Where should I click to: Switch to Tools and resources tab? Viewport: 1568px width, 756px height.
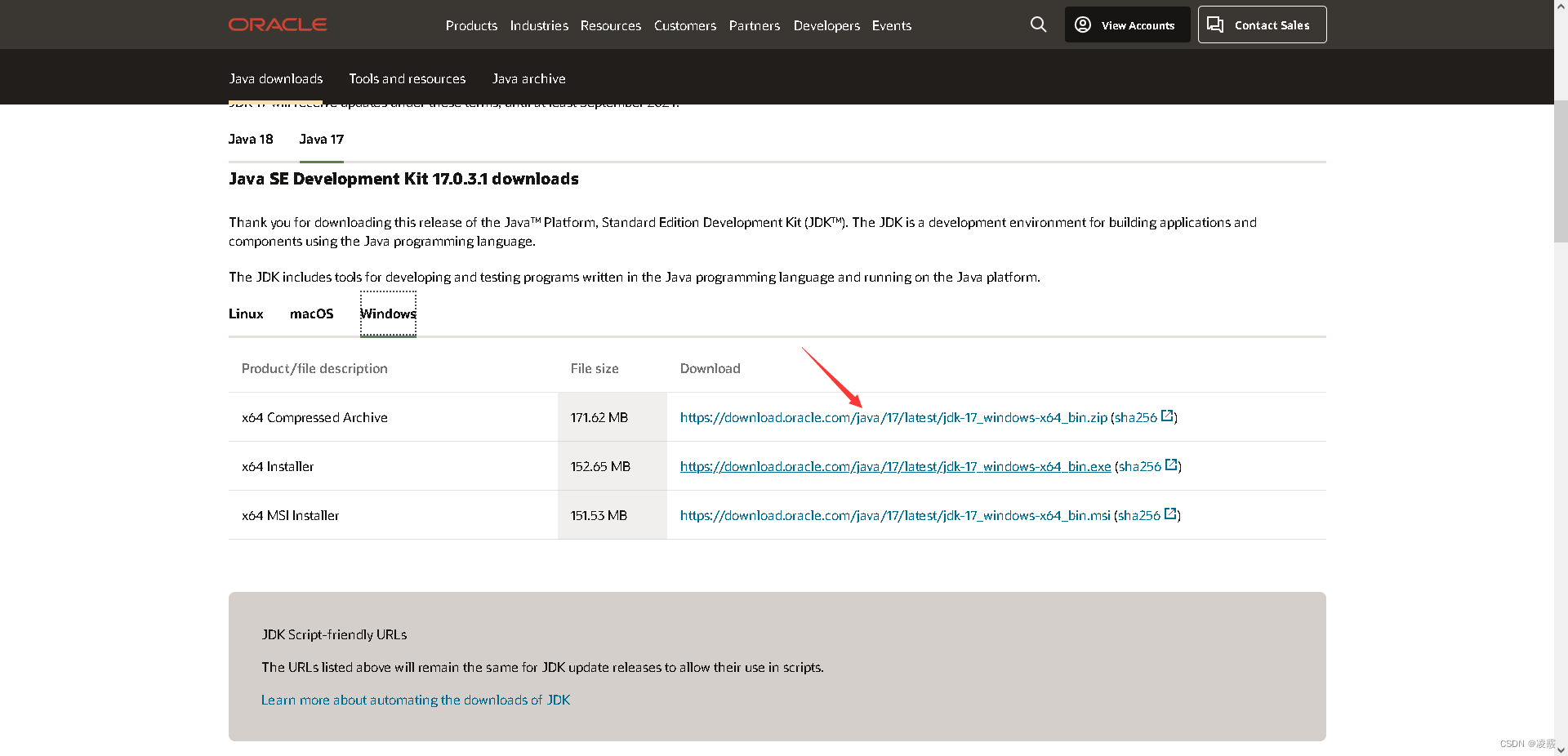[408, 78]
